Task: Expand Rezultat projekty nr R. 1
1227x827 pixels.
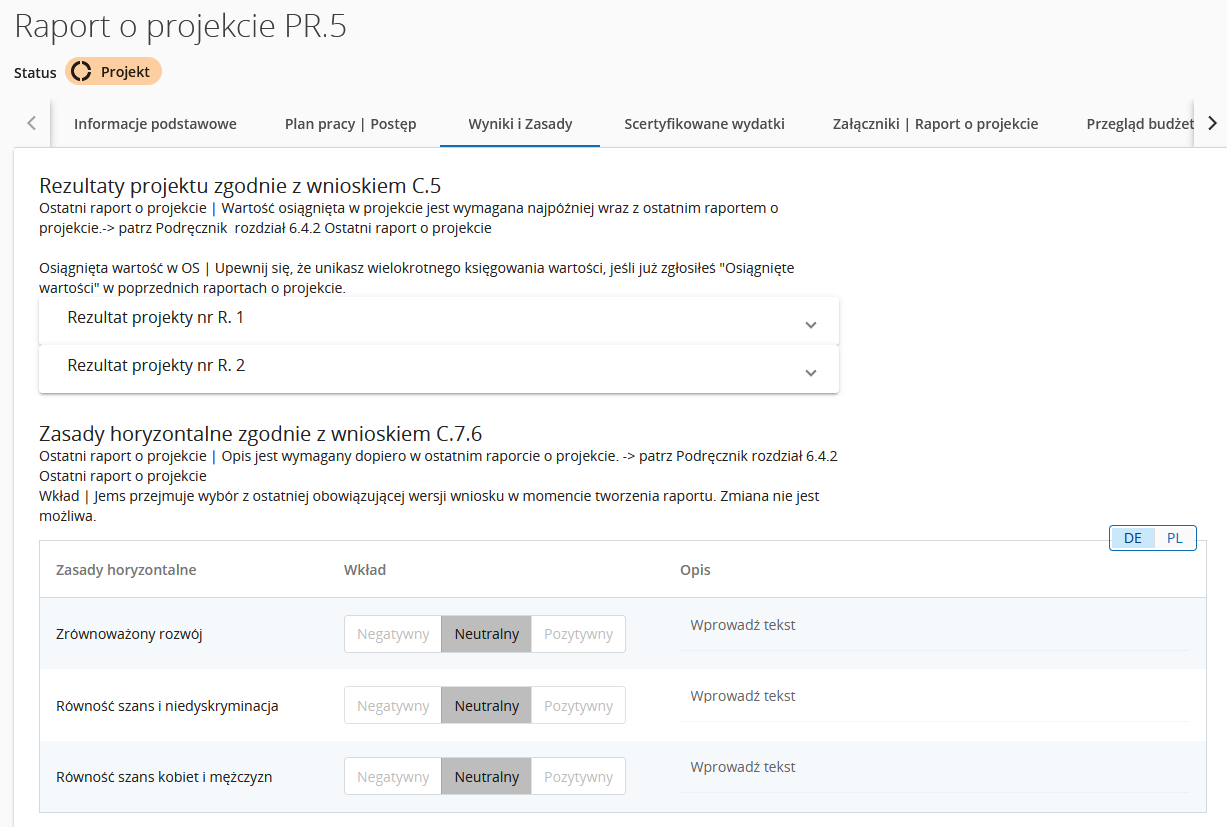Action: pyautogui.click(x=438, y=320)
